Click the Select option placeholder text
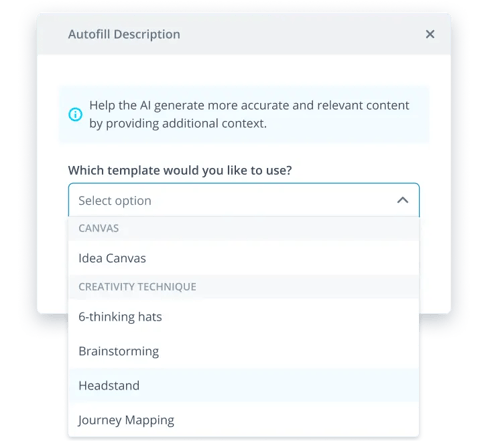 115,201
